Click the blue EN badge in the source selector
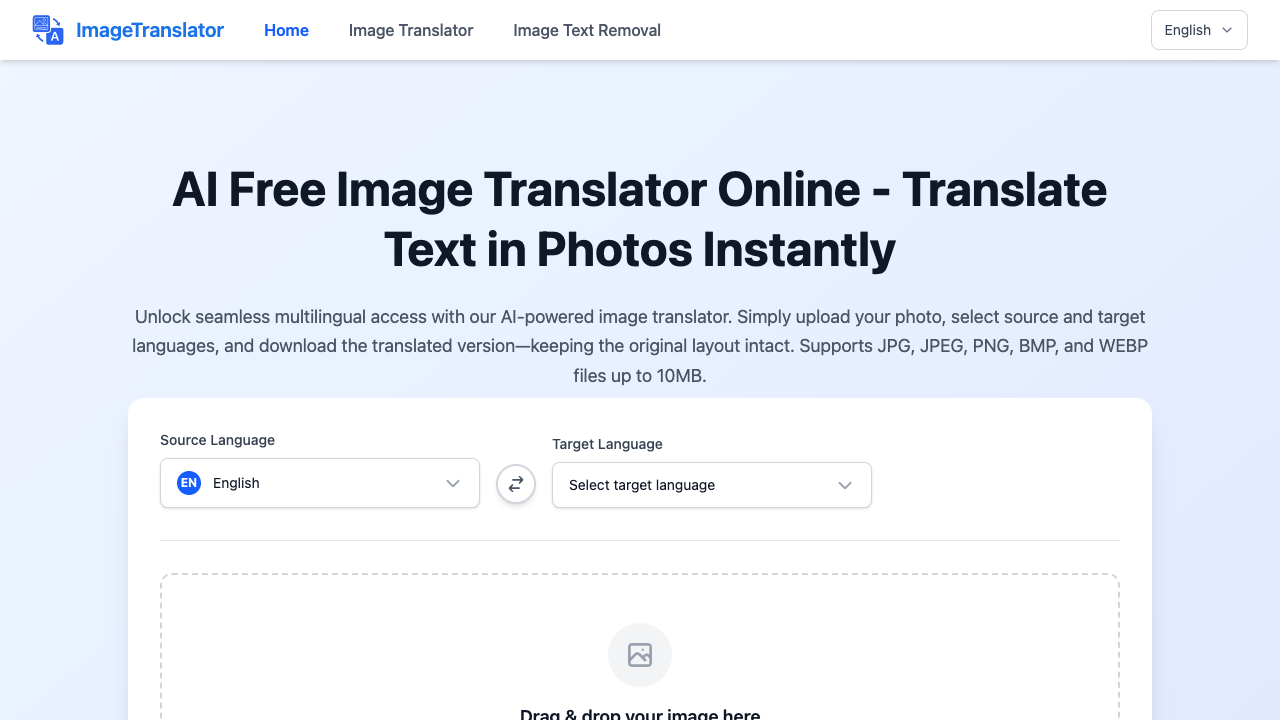1280x720 pixels. click(188, 483)
